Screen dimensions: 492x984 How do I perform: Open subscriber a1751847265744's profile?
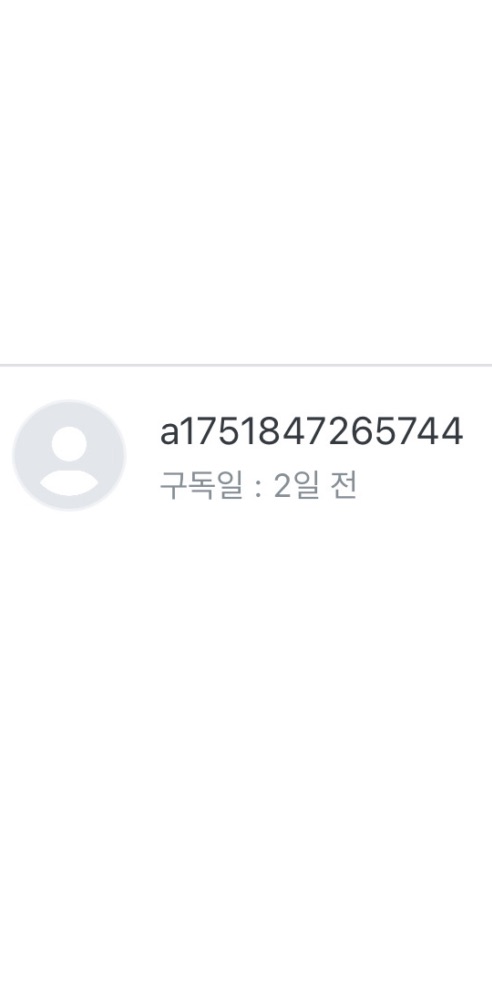pos(246,455)
